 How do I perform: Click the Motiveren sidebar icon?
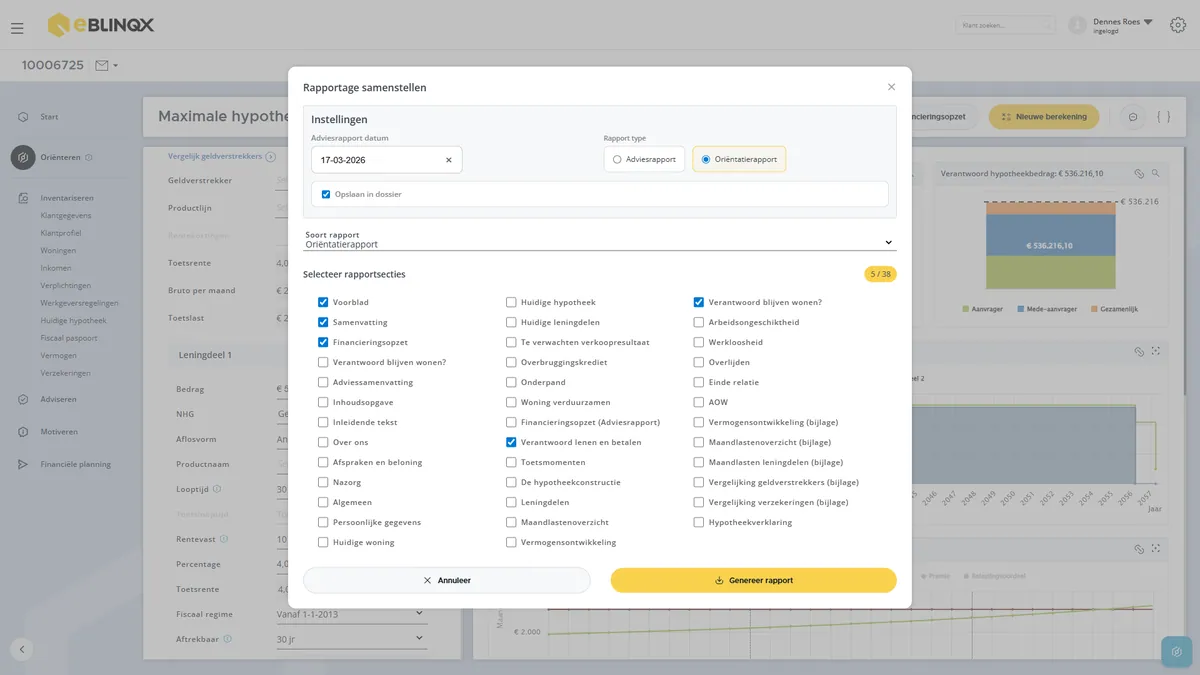[x=22, y=432]
